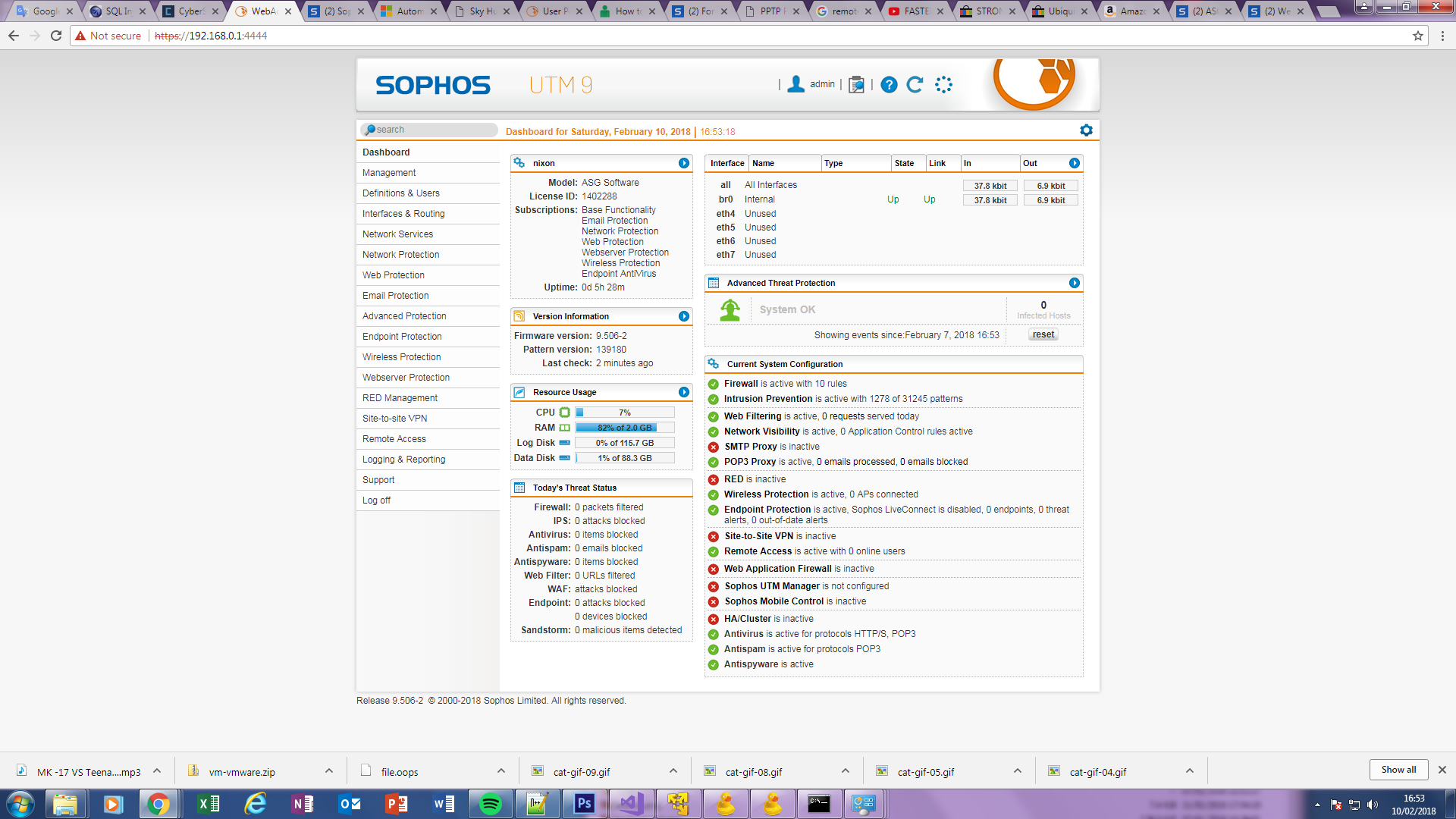Click the admin user icon

795,84
